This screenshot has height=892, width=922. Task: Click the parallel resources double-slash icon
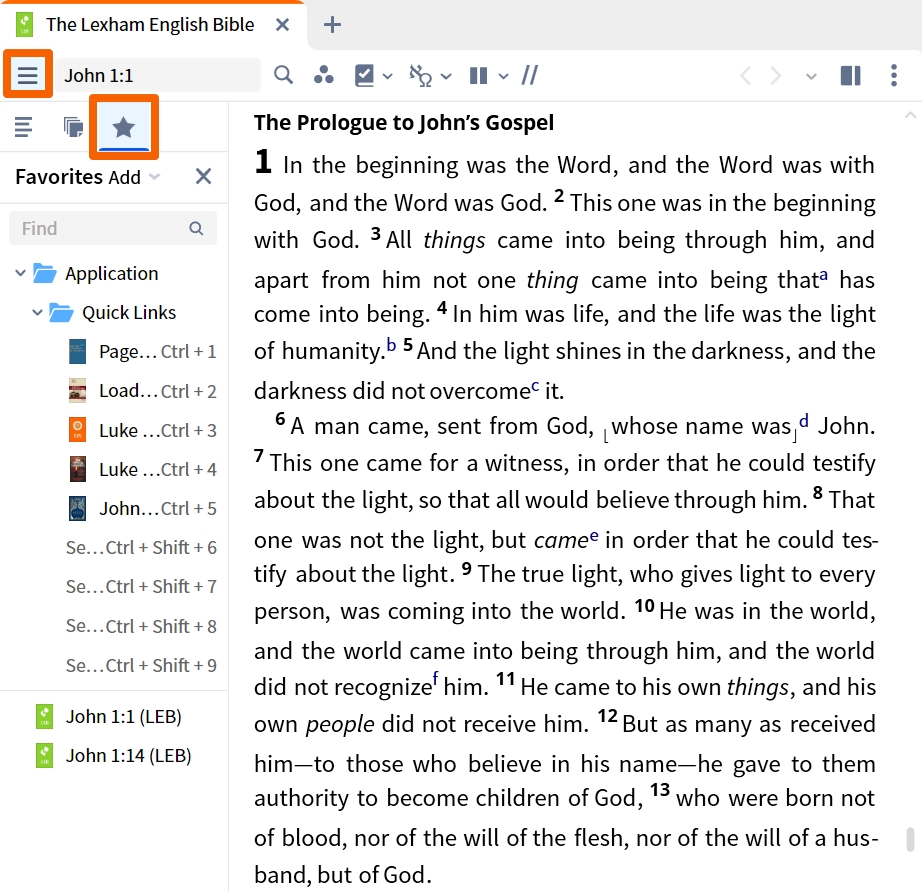pyautogui.click(x=530, y=75)
